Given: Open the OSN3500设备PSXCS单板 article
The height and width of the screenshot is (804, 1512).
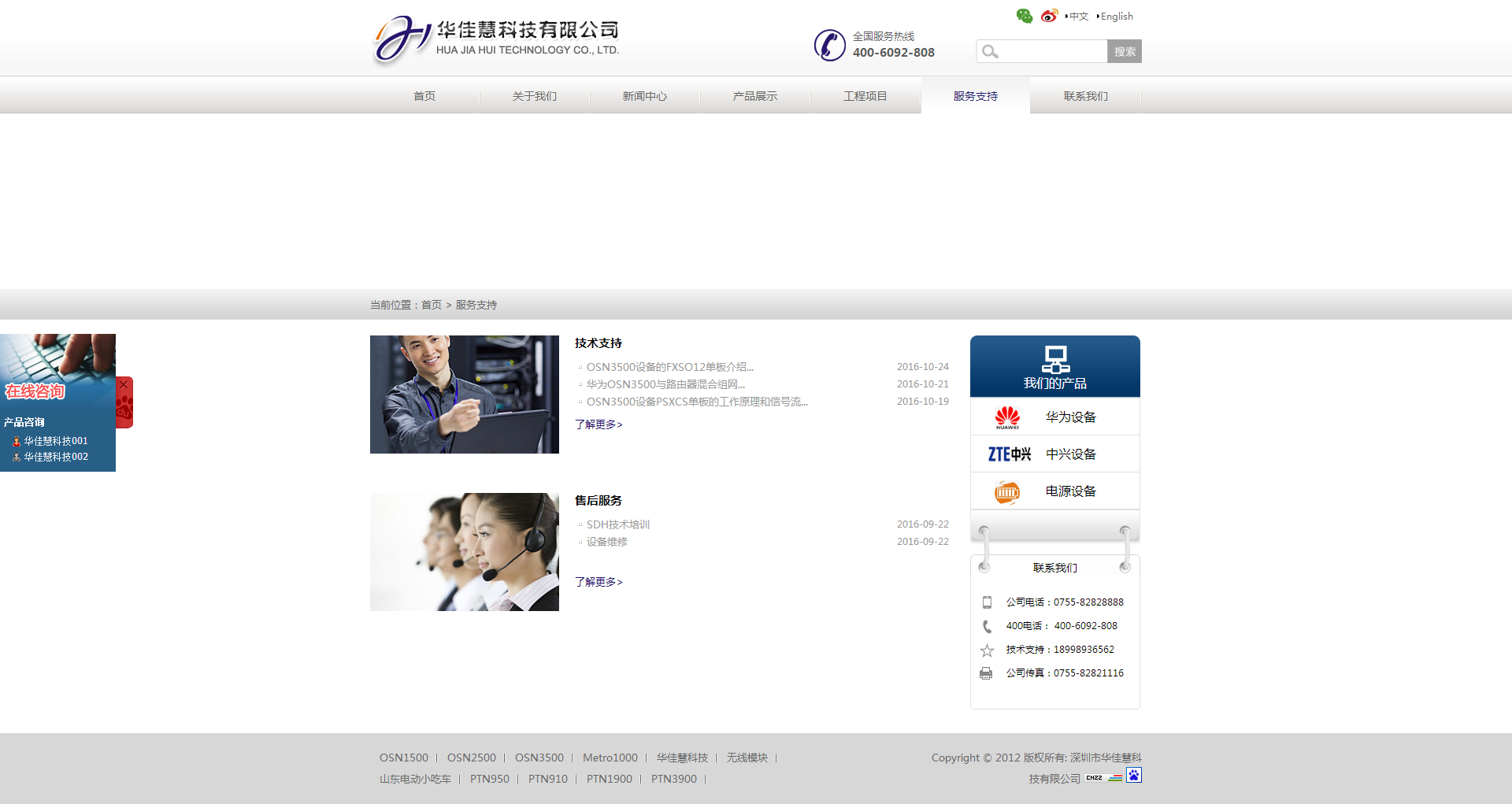Looking at the screenshot, I should click(697, 402).
